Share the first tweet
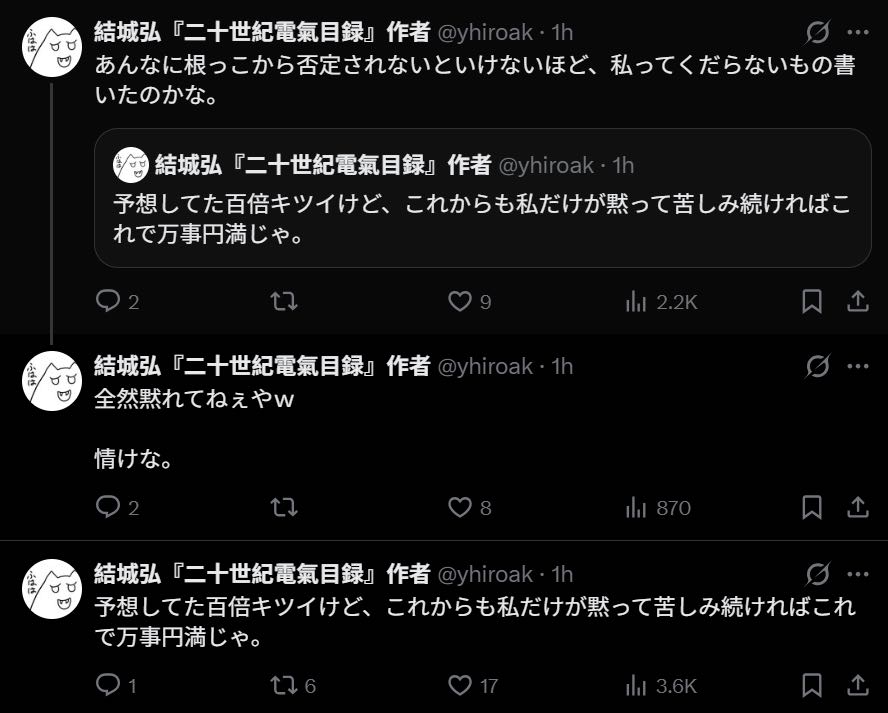 [x=858, y=301]
